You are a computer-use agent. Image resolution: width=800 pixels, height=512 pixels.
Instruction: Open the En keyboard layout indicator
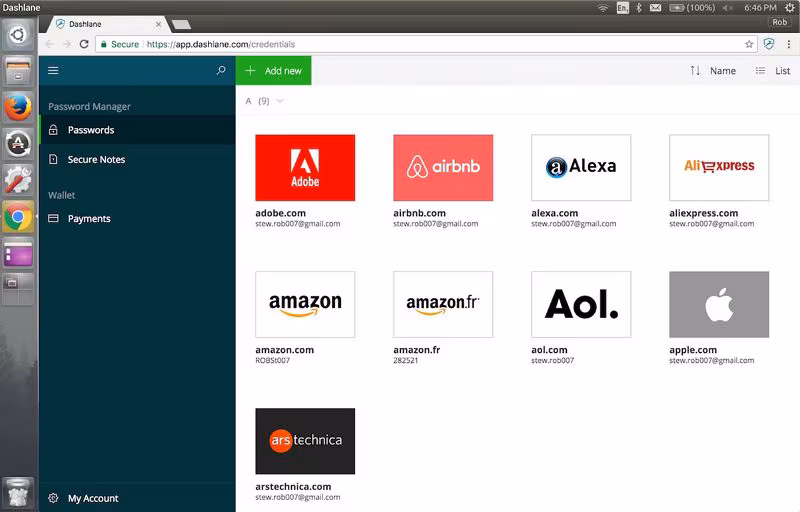622,8
